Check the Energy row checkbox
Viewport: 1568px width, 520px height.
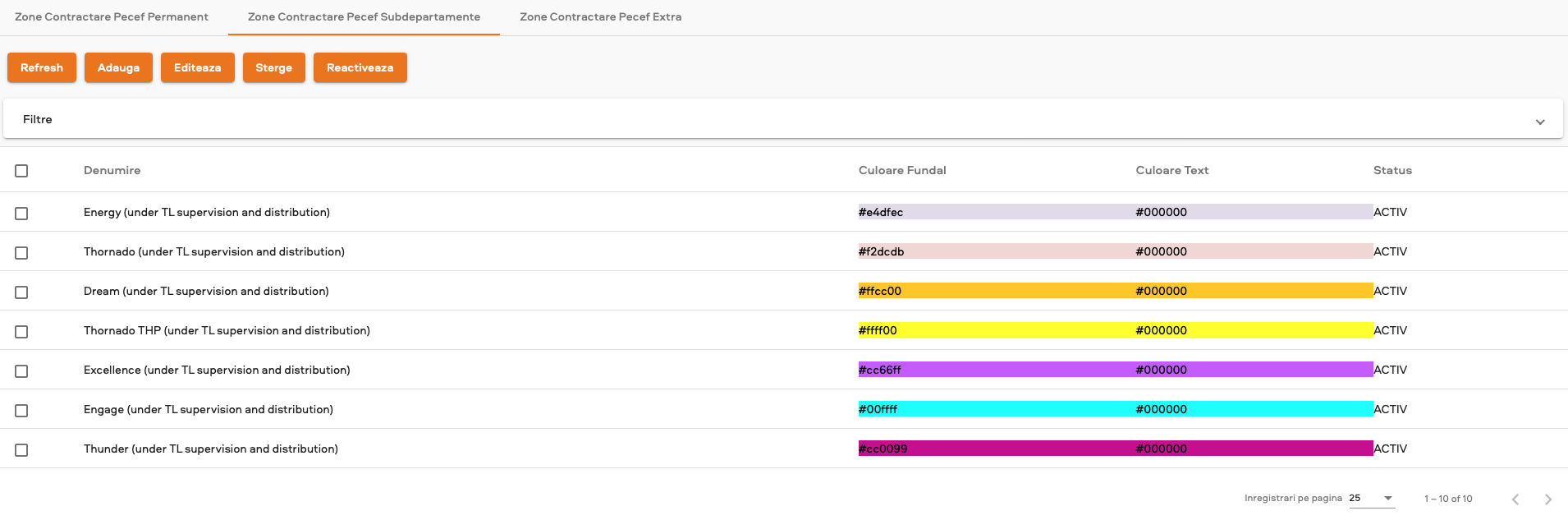click(21, 214)
